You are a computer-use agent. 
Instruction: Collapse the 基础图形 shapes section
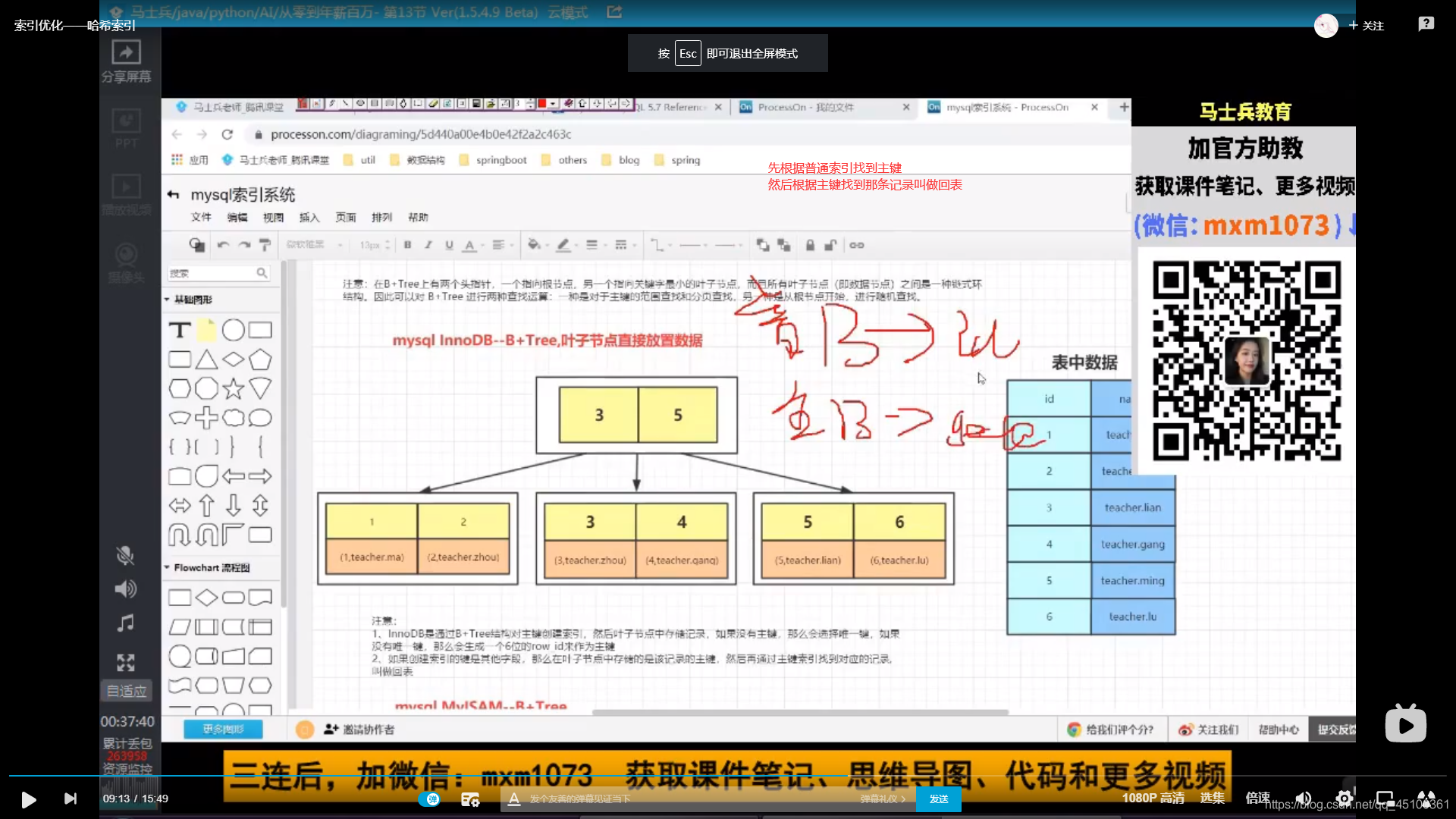pos(190,300)
